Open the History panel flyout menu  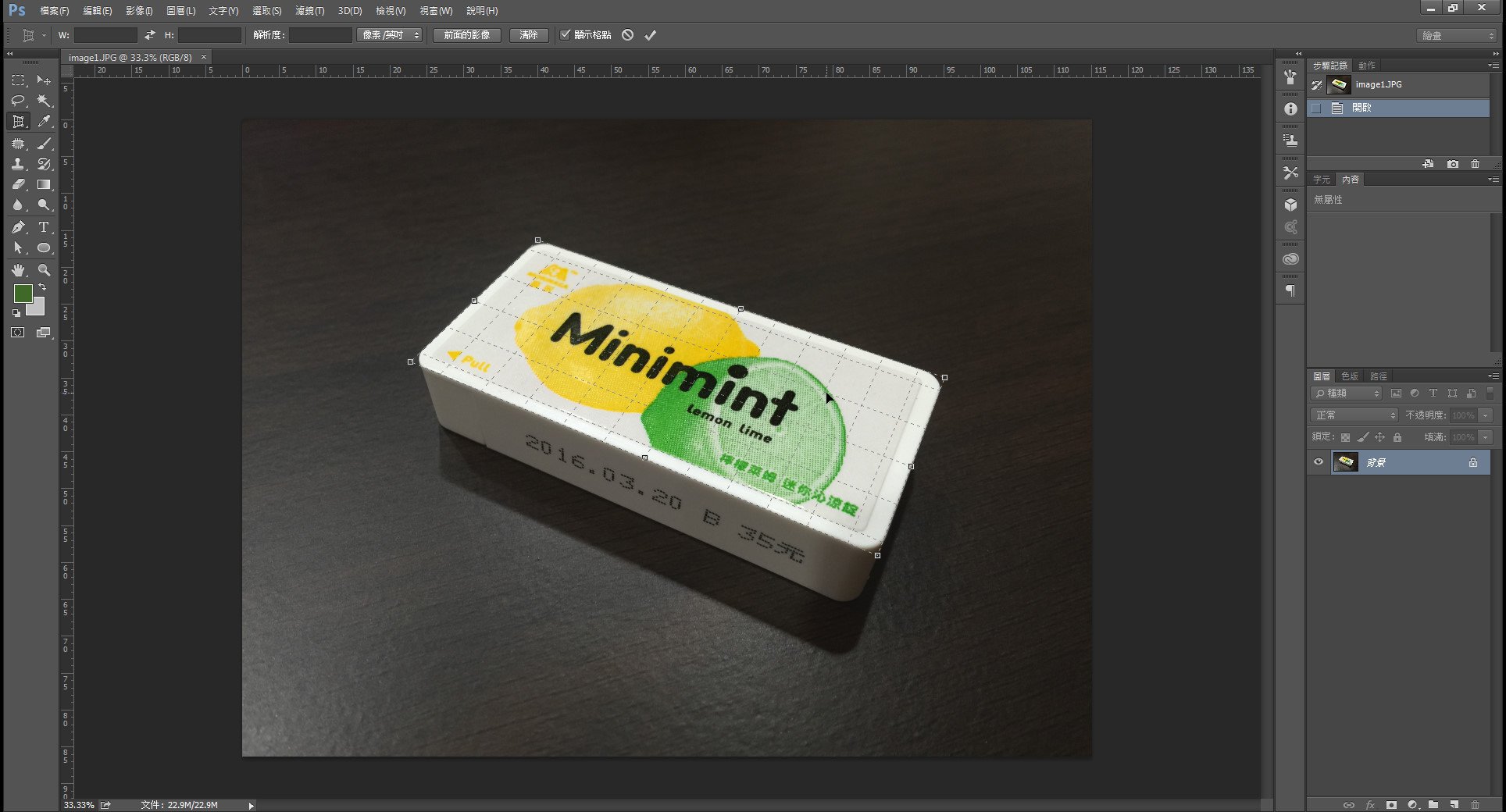1494,66
